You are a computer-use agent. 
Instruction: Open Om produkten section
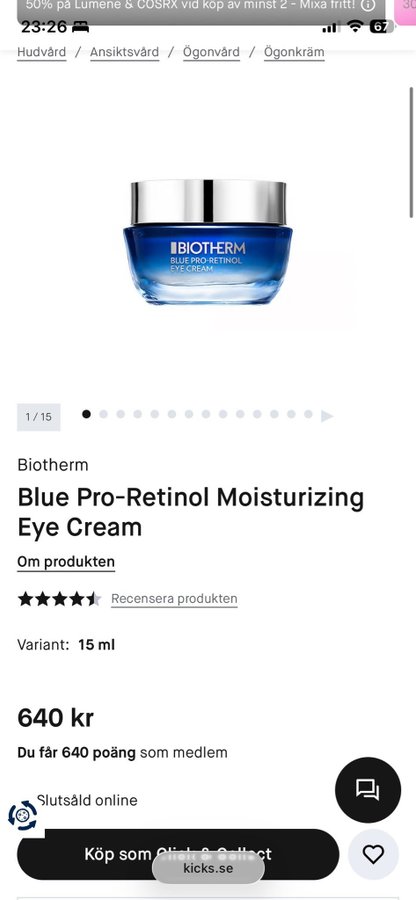(66, 562)
